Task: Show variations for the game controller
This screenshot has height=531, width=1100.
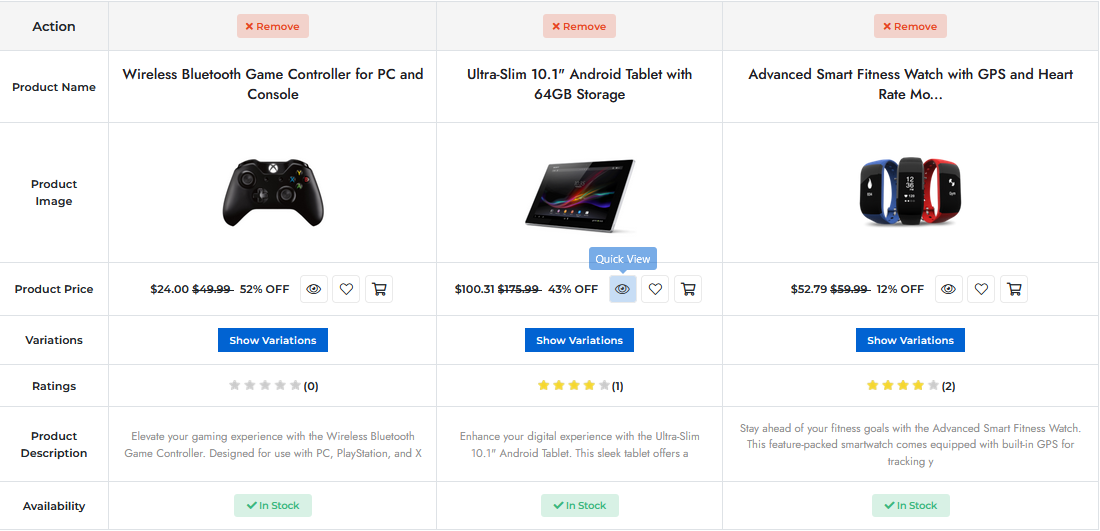Action: (x=273, y=340)
